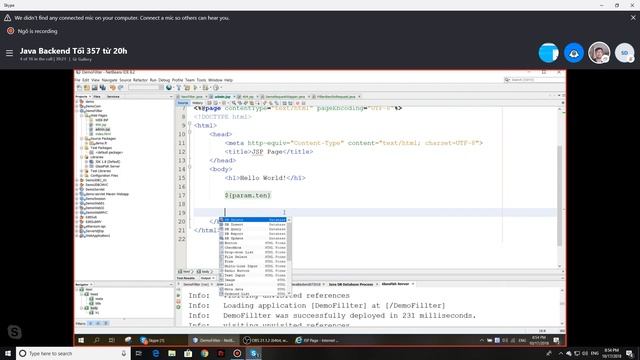This screenshot has width=640, height=360.
Task: Switch to the Files panel tab
Action: pyautogui.click(x=97, y=96)
